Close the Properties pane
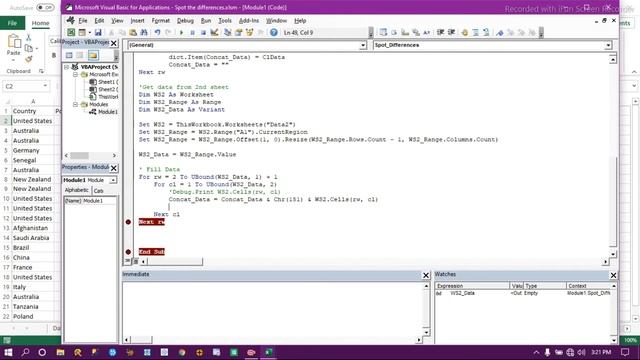 click(114, 168)
